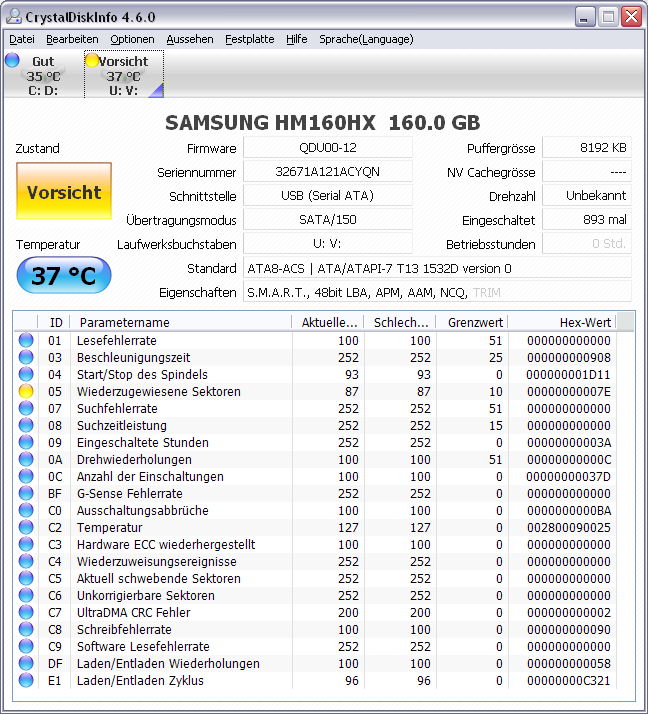Image resolution: width=648 pixels, height=714 pixels.
Task: Click the yellow status orb on Vorsicht tab
Action: pos(92,60)
